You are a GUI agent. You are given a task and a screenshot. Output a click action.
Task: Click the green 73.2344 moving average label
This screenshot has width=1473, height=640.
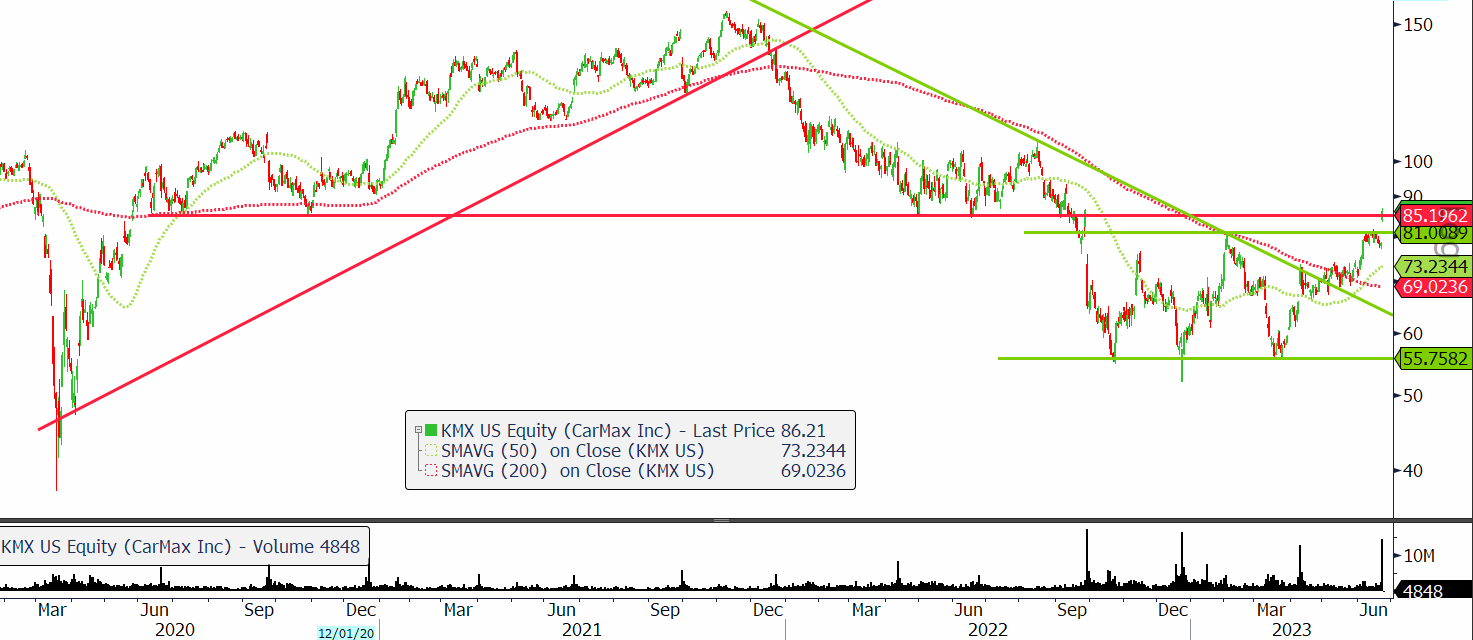pyautogui.click(x=1434, y=267)
